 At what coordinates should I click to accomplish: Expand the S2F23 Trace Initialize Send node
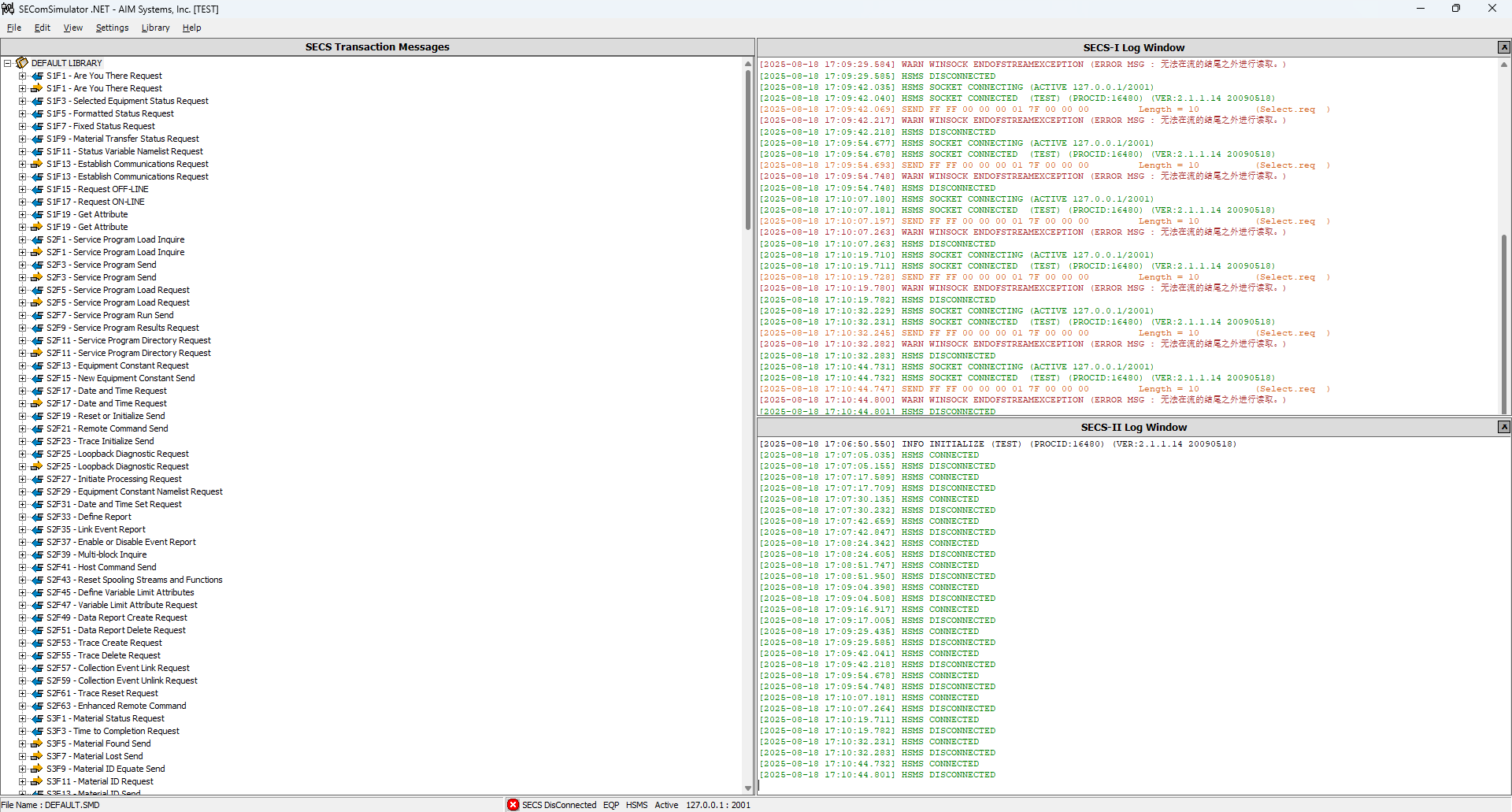[x=23, y=441]
